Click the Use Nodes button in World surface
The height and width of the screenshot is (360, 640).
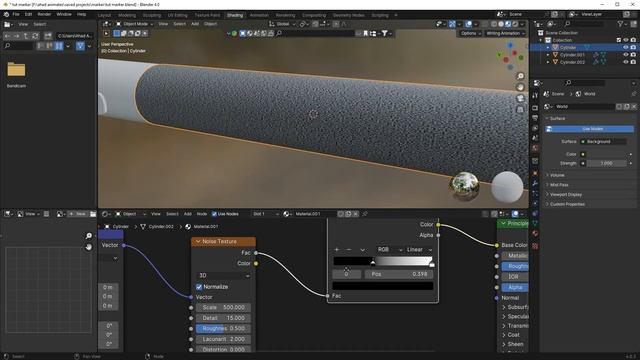coord(590,129)
